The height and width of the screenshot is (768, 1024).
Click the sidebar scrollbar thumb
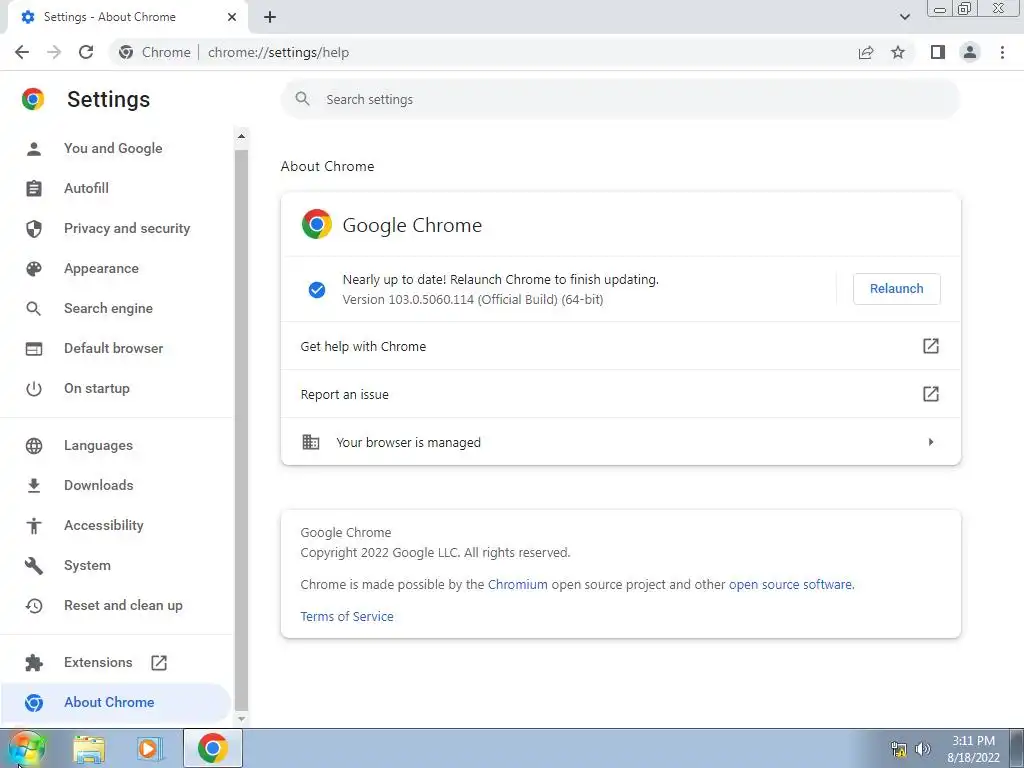241,430
